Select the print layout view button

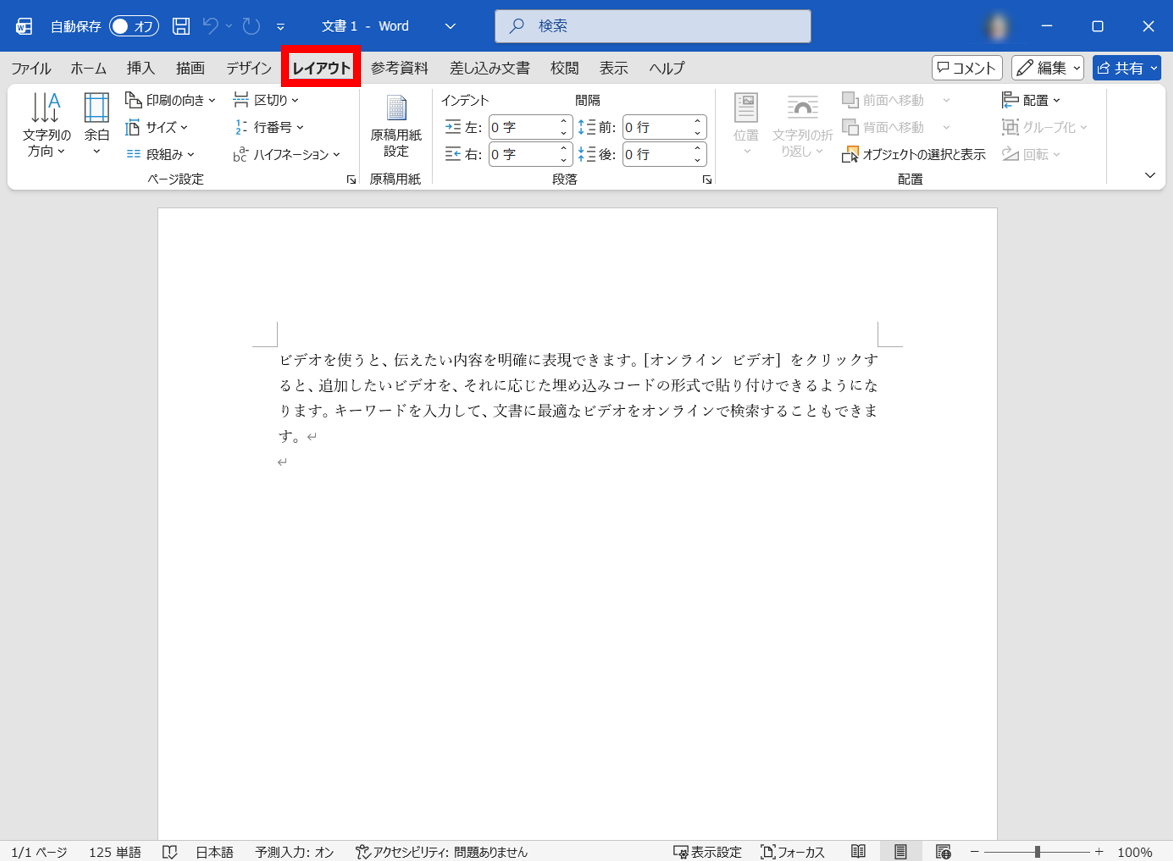(x=901, y=852)
